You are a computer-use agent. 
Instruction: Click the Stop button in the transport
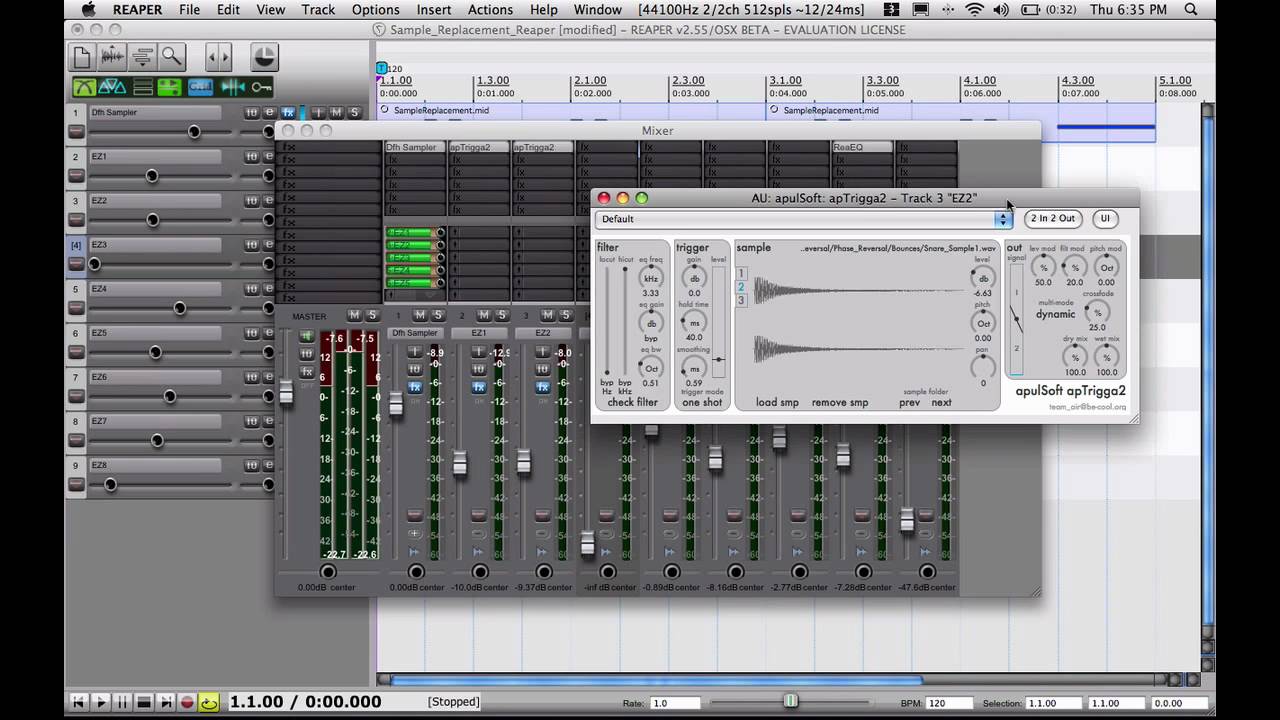point(144,703)
